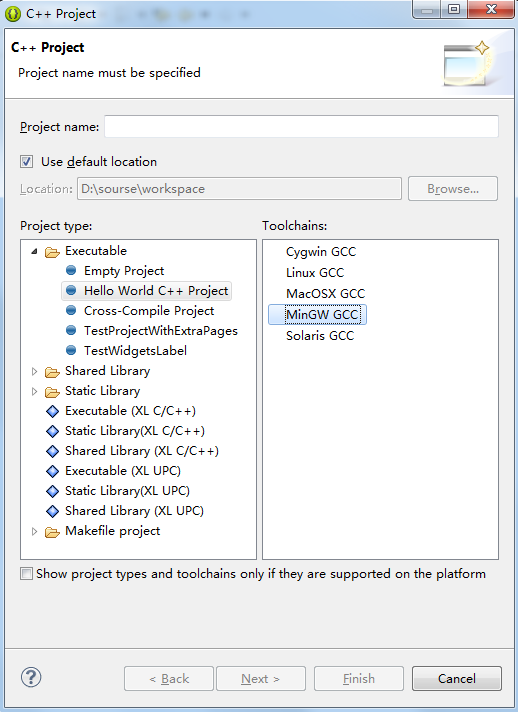The image size is (518, 712).
Task: Click the Executable folder icon
Action: 53,252
